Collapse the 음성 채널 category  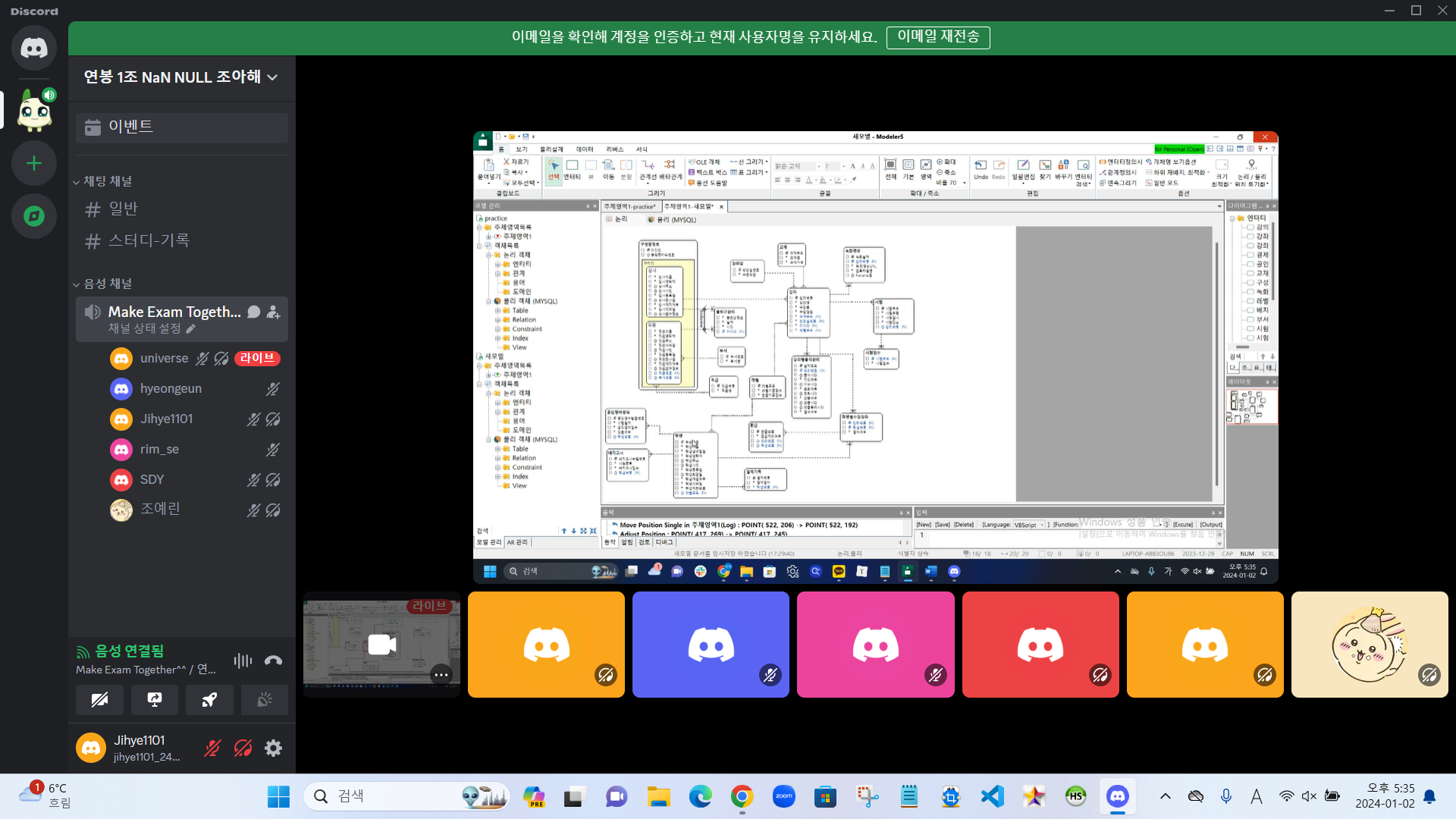coord(106,284)
